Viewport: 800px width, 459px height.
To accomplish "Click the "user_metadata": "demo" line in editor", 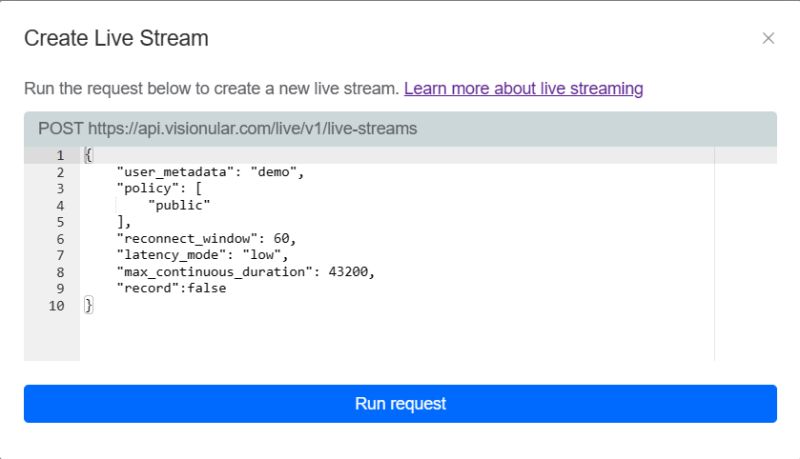I will 210,172.
